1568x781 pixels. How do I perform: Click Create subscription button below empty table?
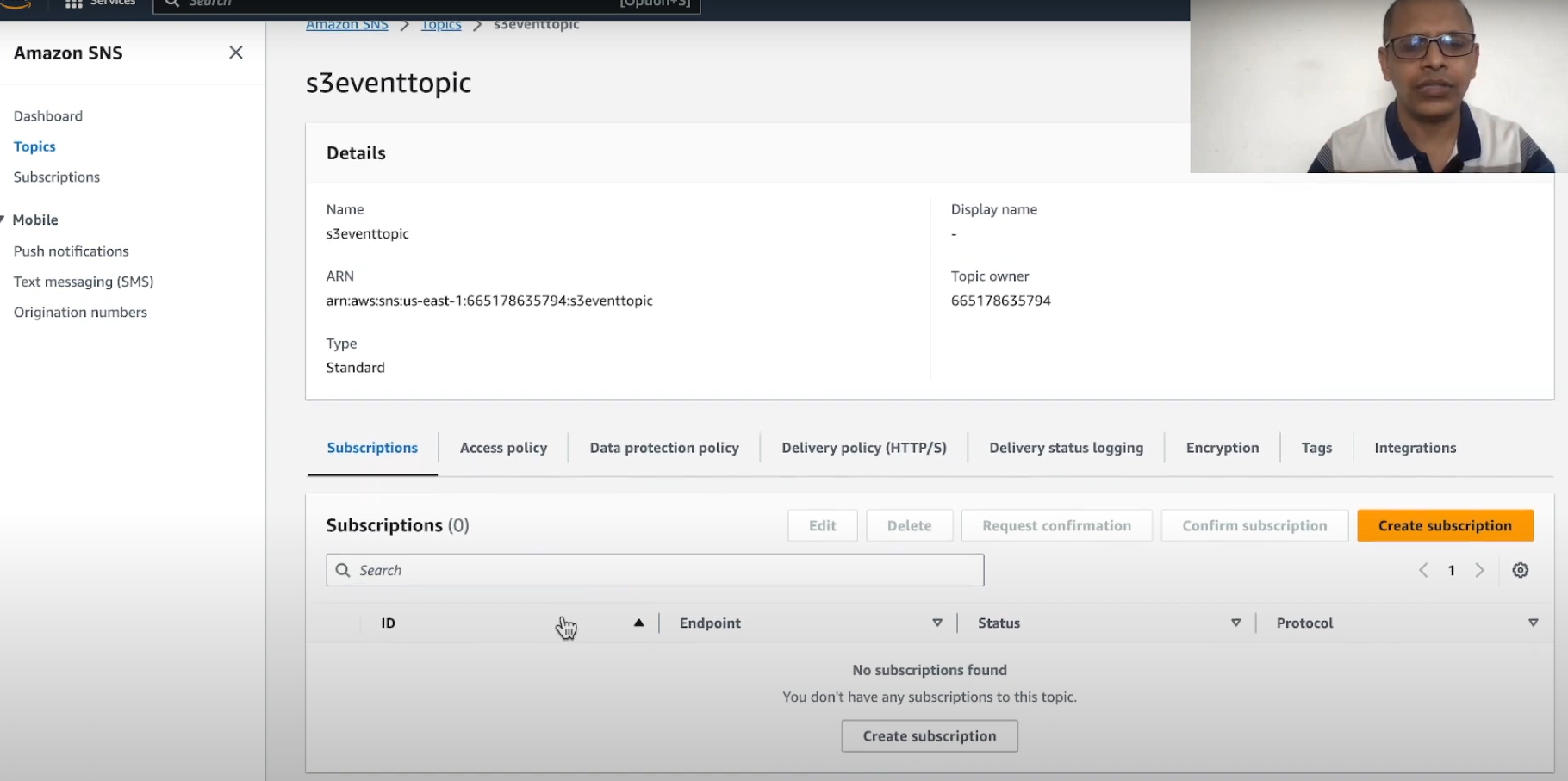[x=930, y=736]
